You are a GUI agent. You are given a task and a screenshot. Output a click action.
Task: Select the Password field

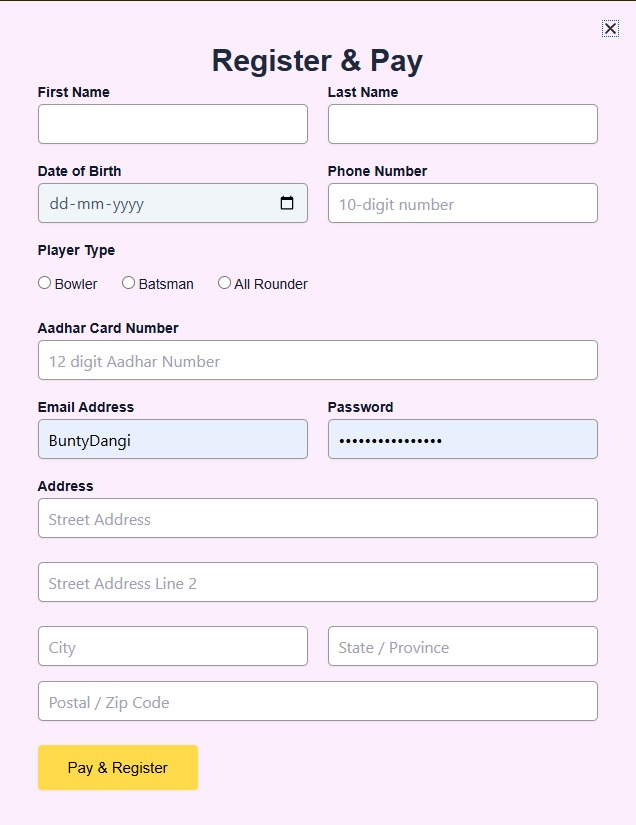pos(463,439)
